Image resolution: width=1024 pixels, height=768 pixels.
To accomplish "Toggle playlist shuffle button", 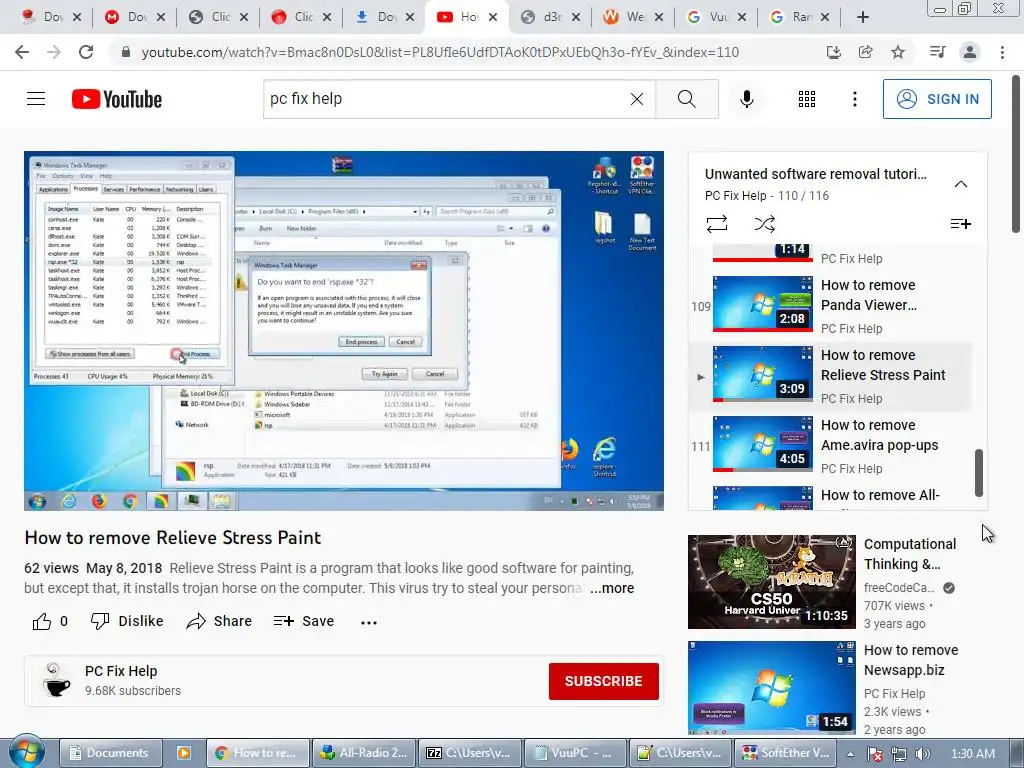I will click(764, 224).
